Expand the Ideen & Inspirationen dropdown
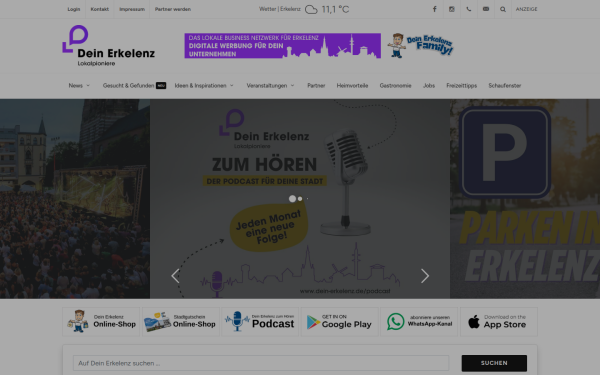The height and width of the screenshot is (375, 600). click(204, 86)
